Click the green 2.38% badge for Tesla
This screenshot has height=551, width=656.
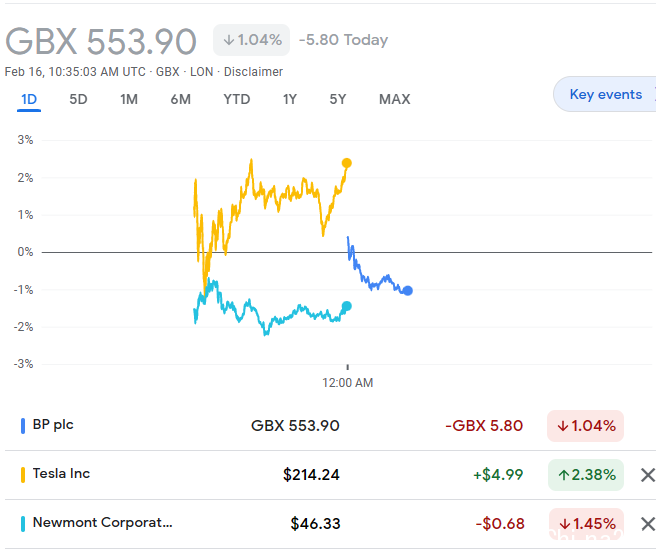click(586, 475)
